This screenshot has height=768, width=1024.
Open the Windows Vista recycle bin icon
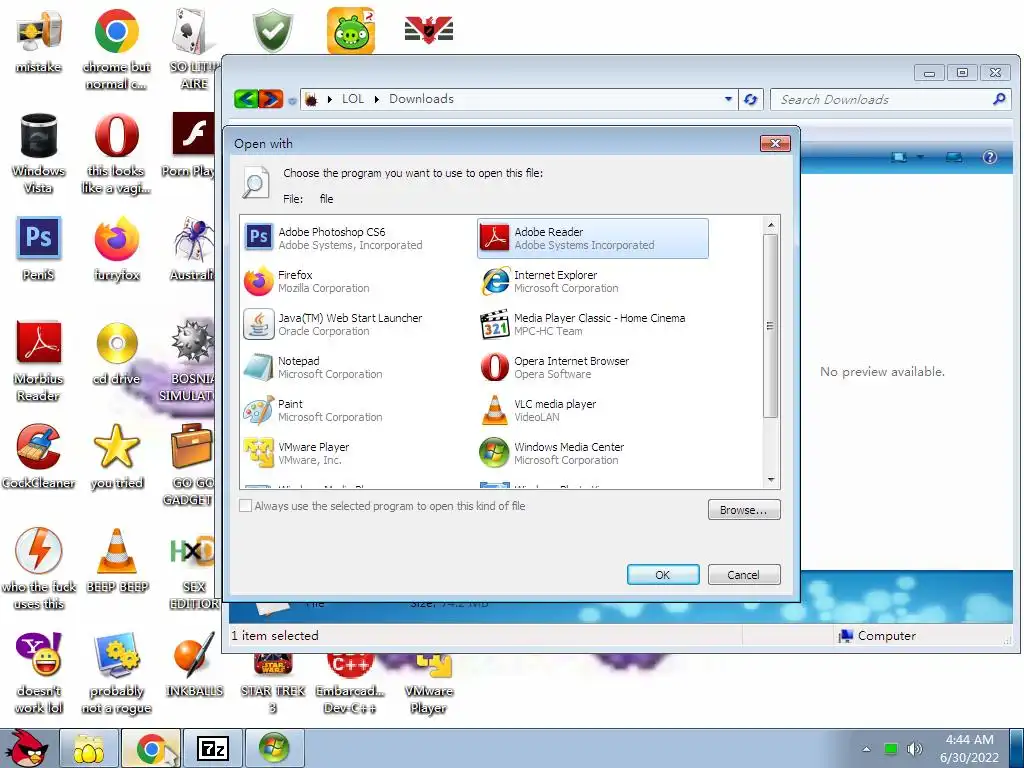click(39, 153)
